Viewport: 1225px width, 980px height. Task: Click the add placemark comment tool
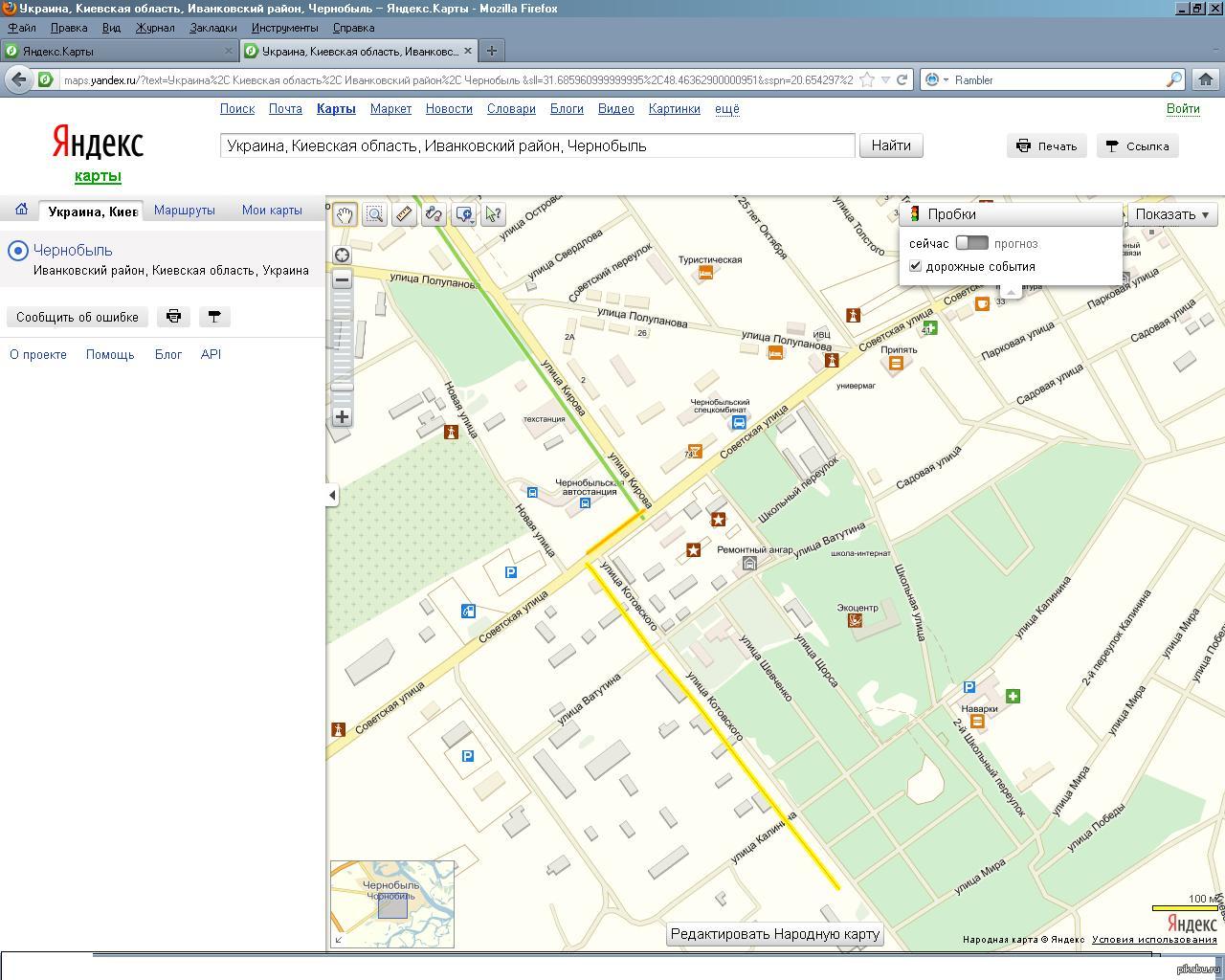[x=462, y=214]
